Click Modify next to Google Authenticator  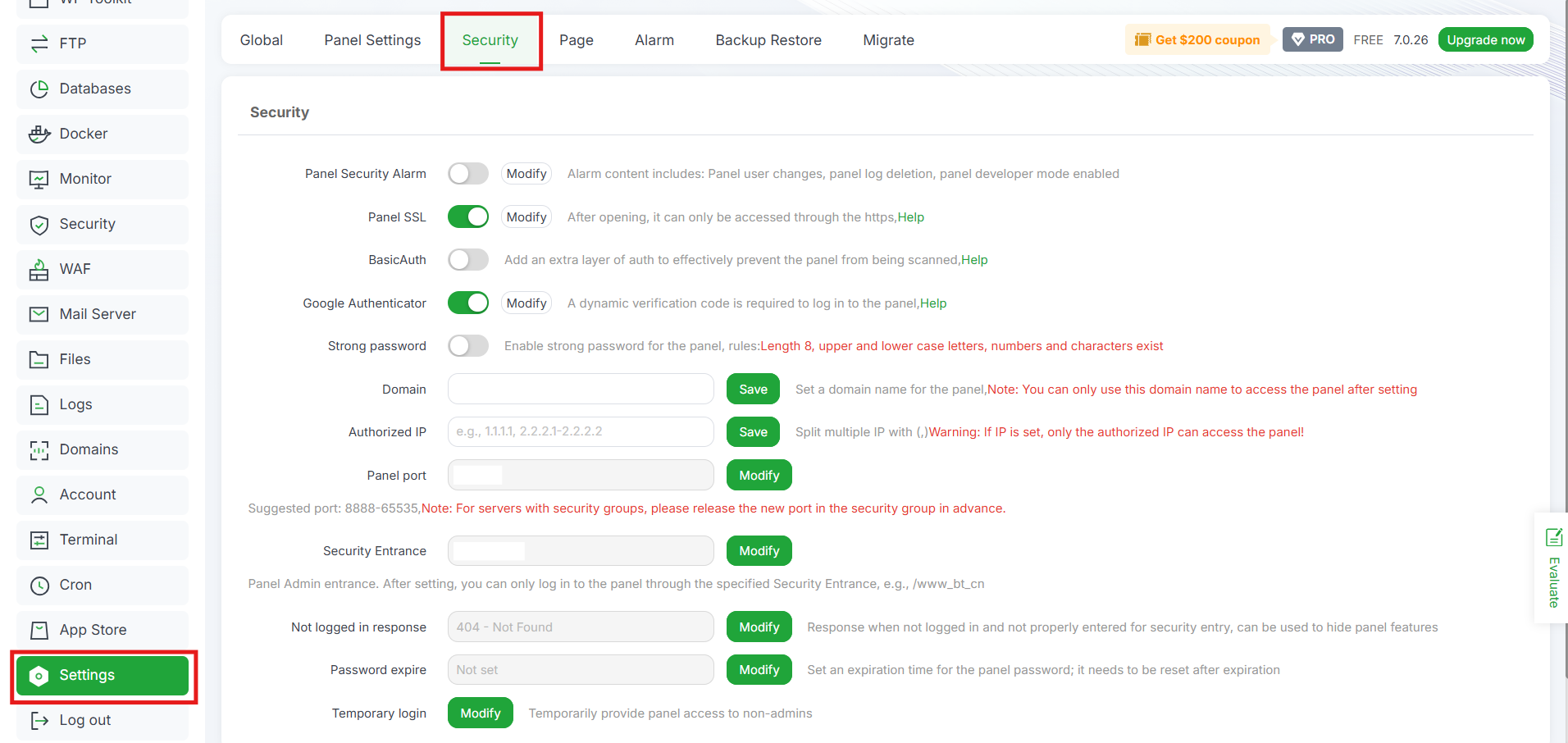[526, 303]
